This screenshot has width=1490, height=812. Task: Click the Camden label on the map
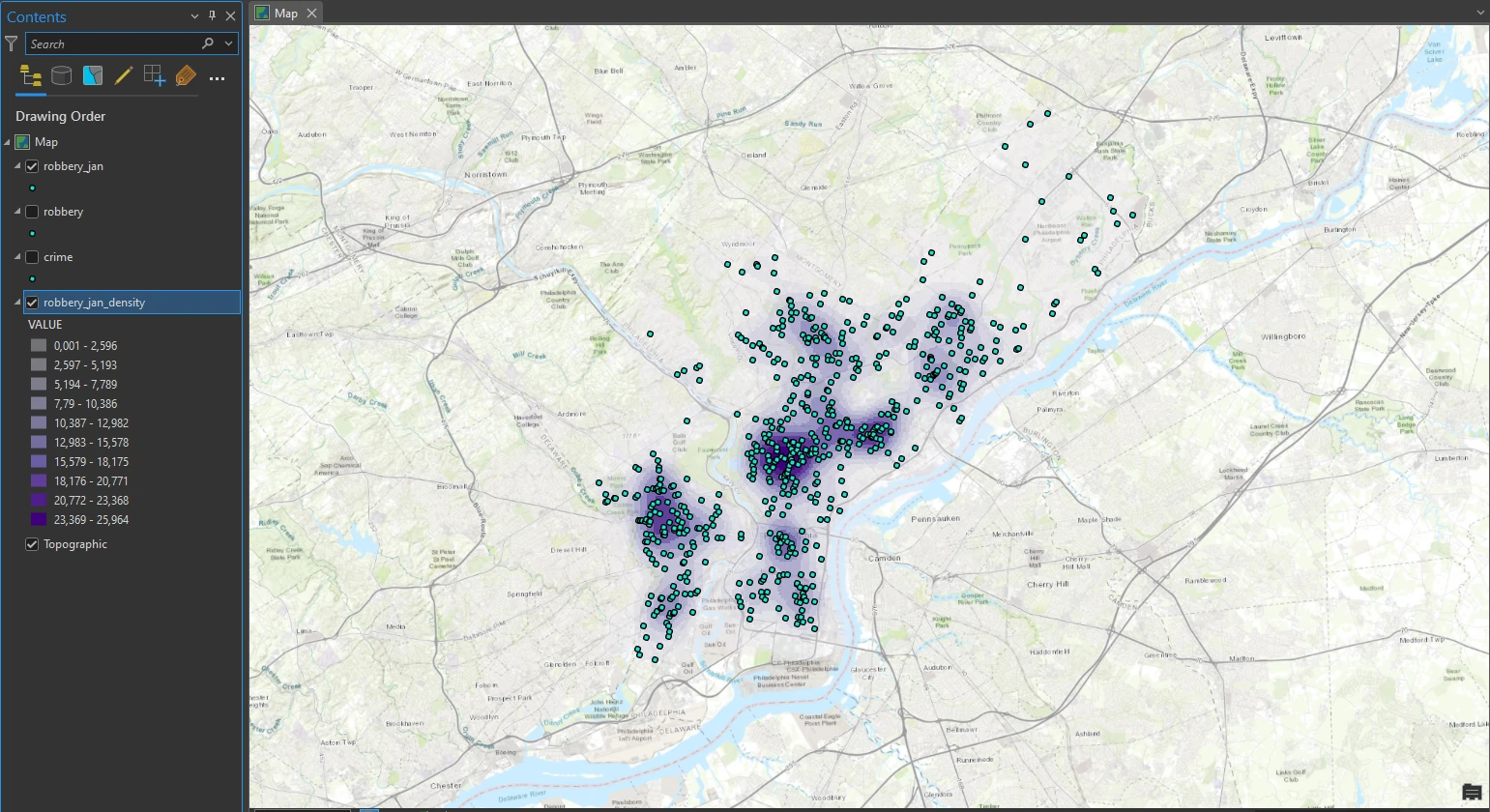coord(885,558)
